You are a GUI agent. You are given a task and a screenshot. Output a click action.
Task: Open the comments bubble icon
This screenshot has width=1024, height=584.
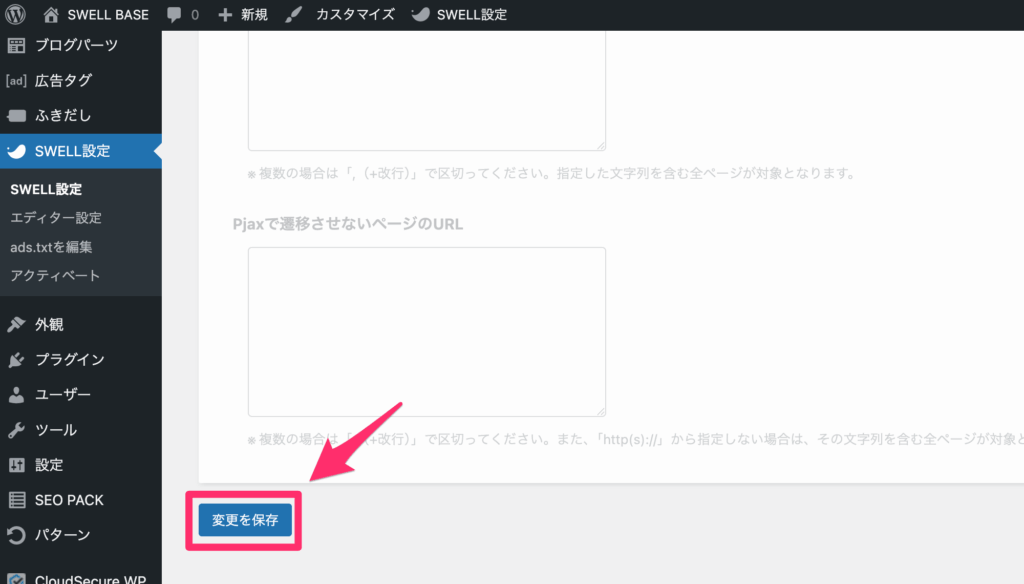point(175,15)
